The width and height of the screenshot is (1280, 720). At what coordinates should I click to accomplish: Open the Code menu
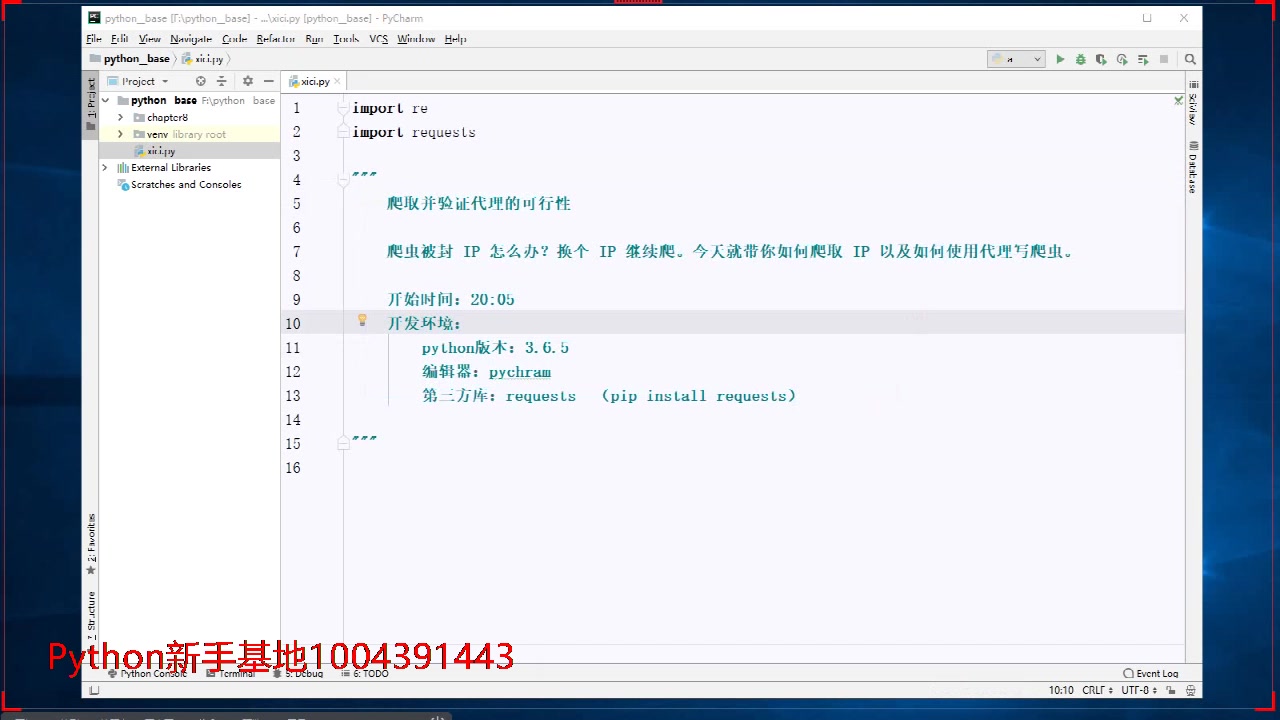(x=234, y=39)
